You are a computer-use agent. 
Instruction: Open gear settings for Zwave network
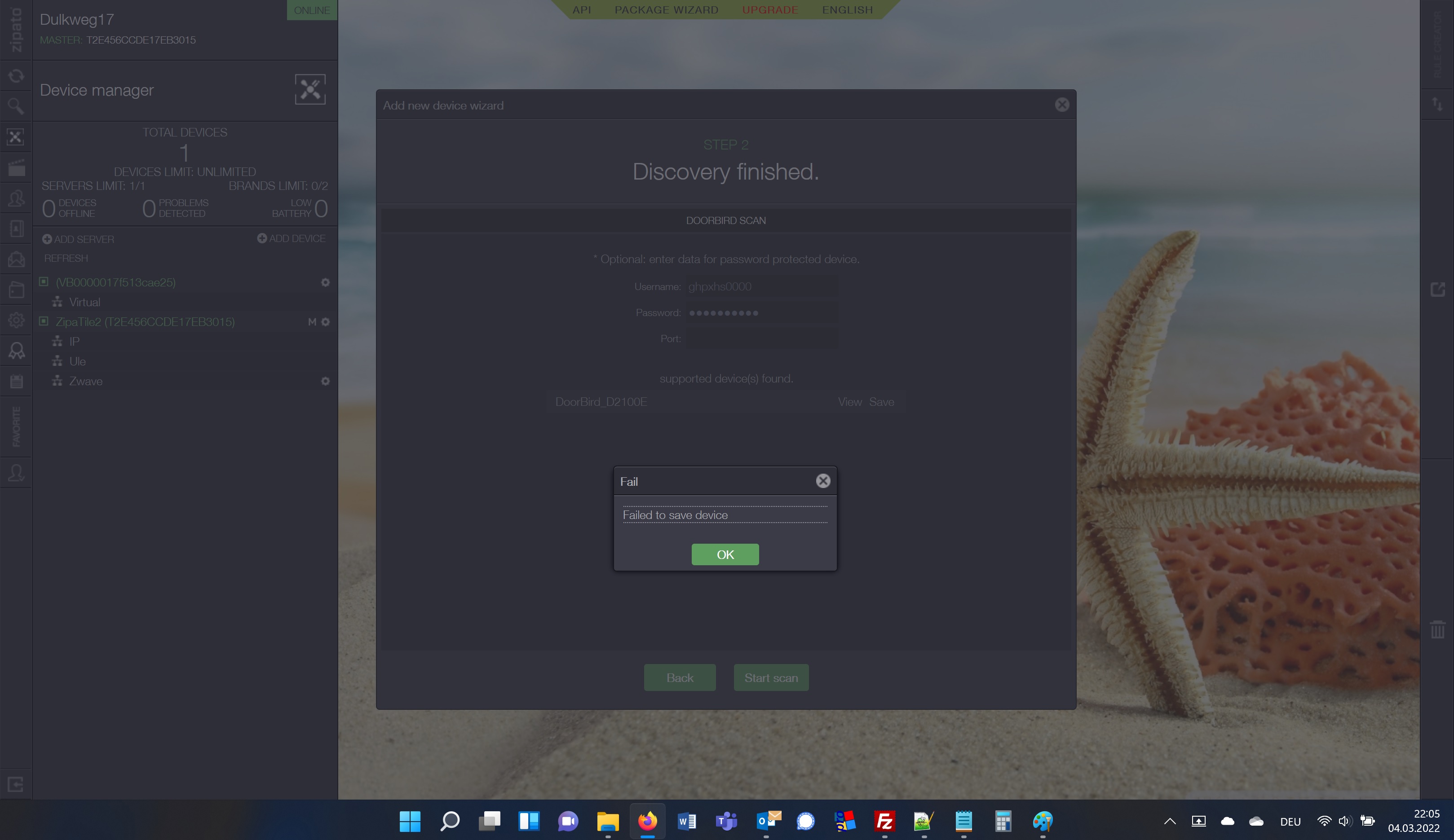pyautogui.click(x=325, y=381)
